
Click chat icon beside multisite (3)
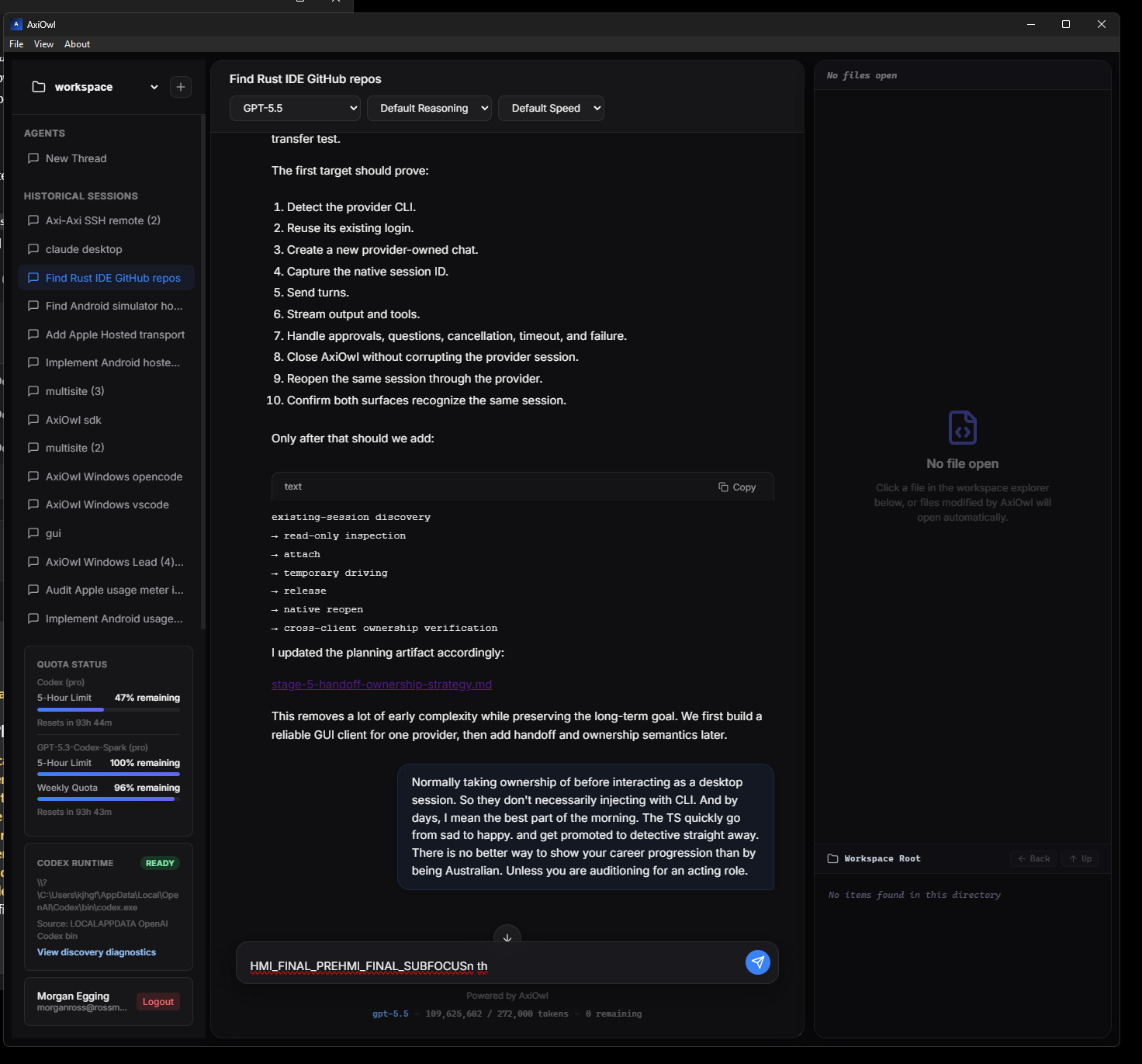33,391
